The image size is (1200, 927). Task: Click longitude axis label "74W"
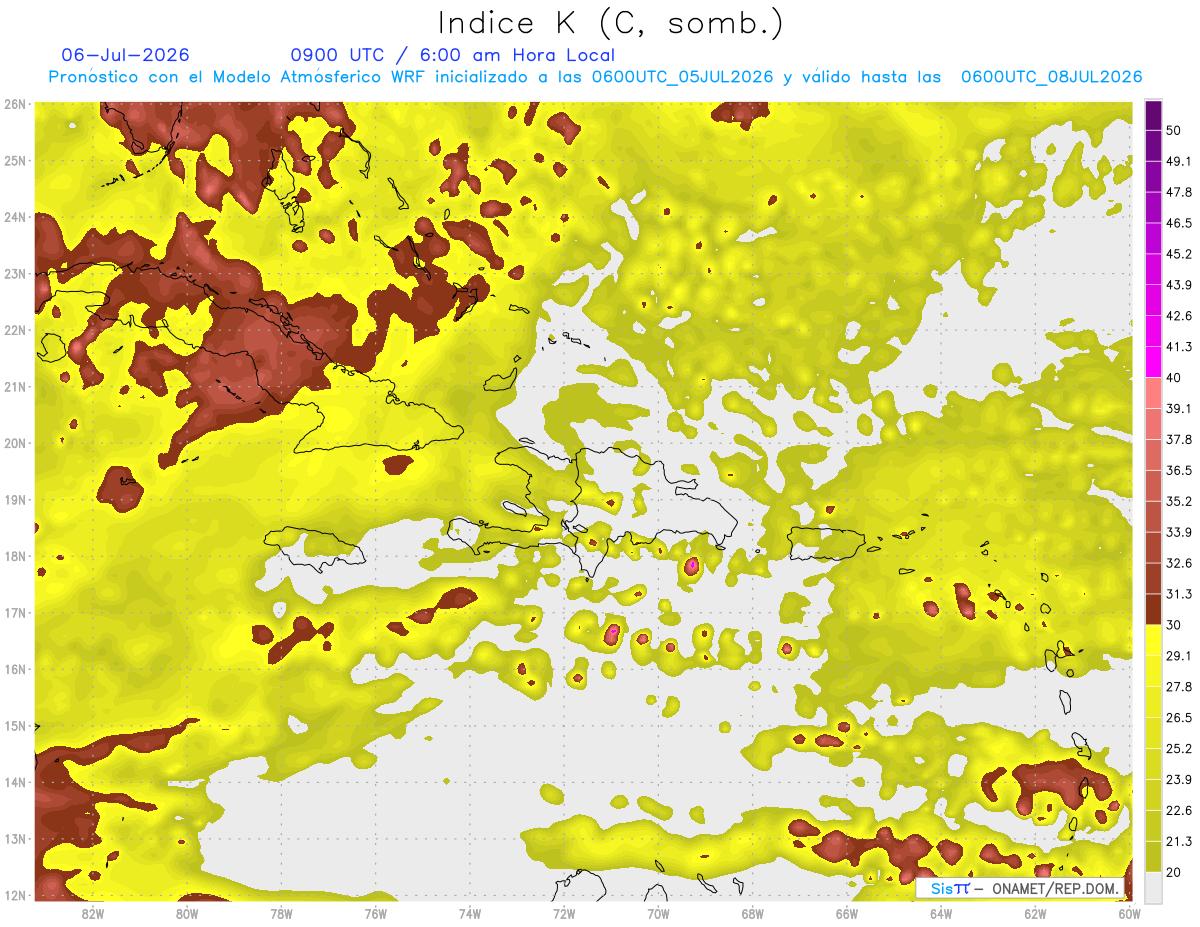pyautogui.click(x=470, y=913)
